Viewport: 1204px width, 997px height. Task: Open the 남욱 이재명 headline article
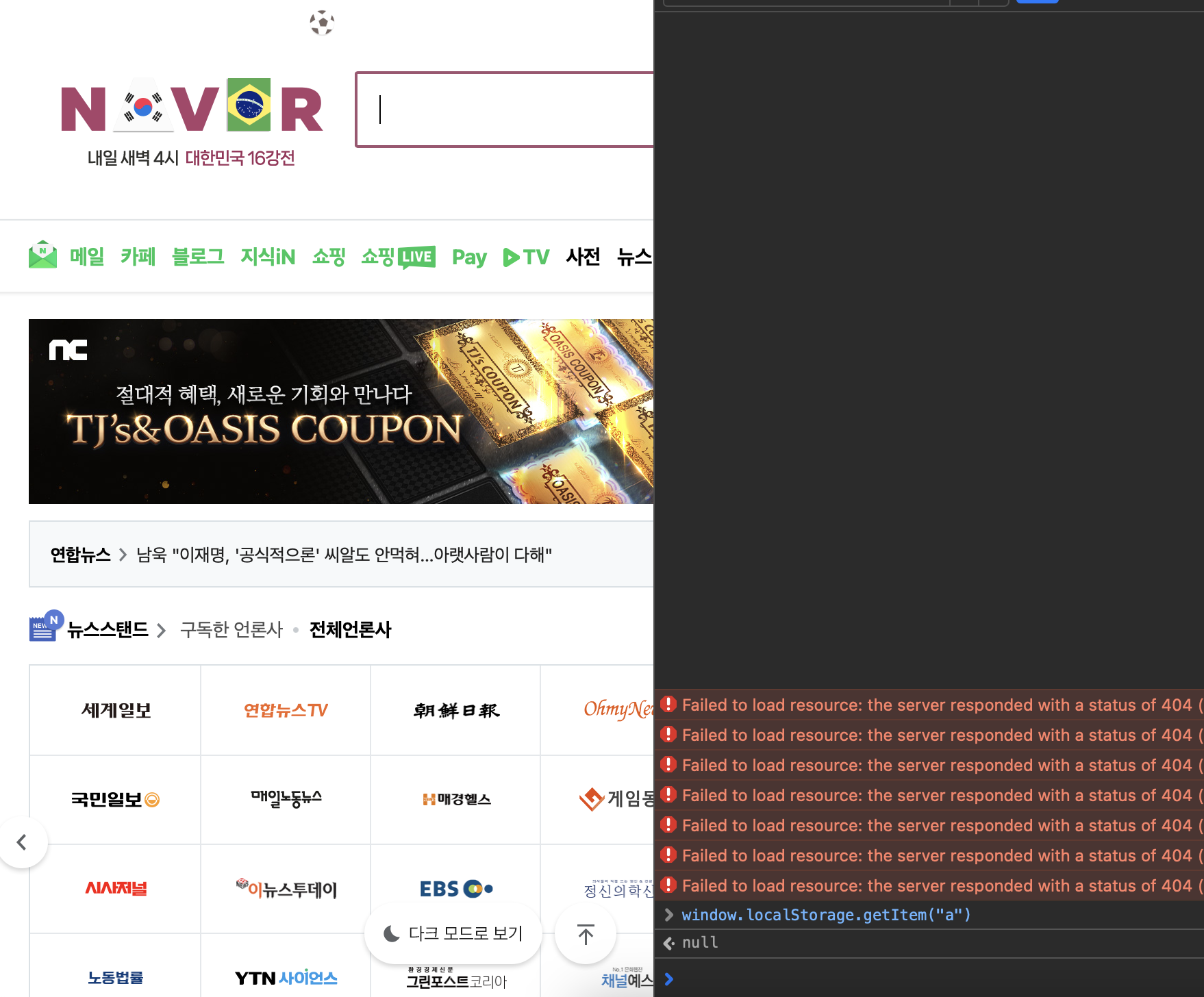click(x=344, y=555)
